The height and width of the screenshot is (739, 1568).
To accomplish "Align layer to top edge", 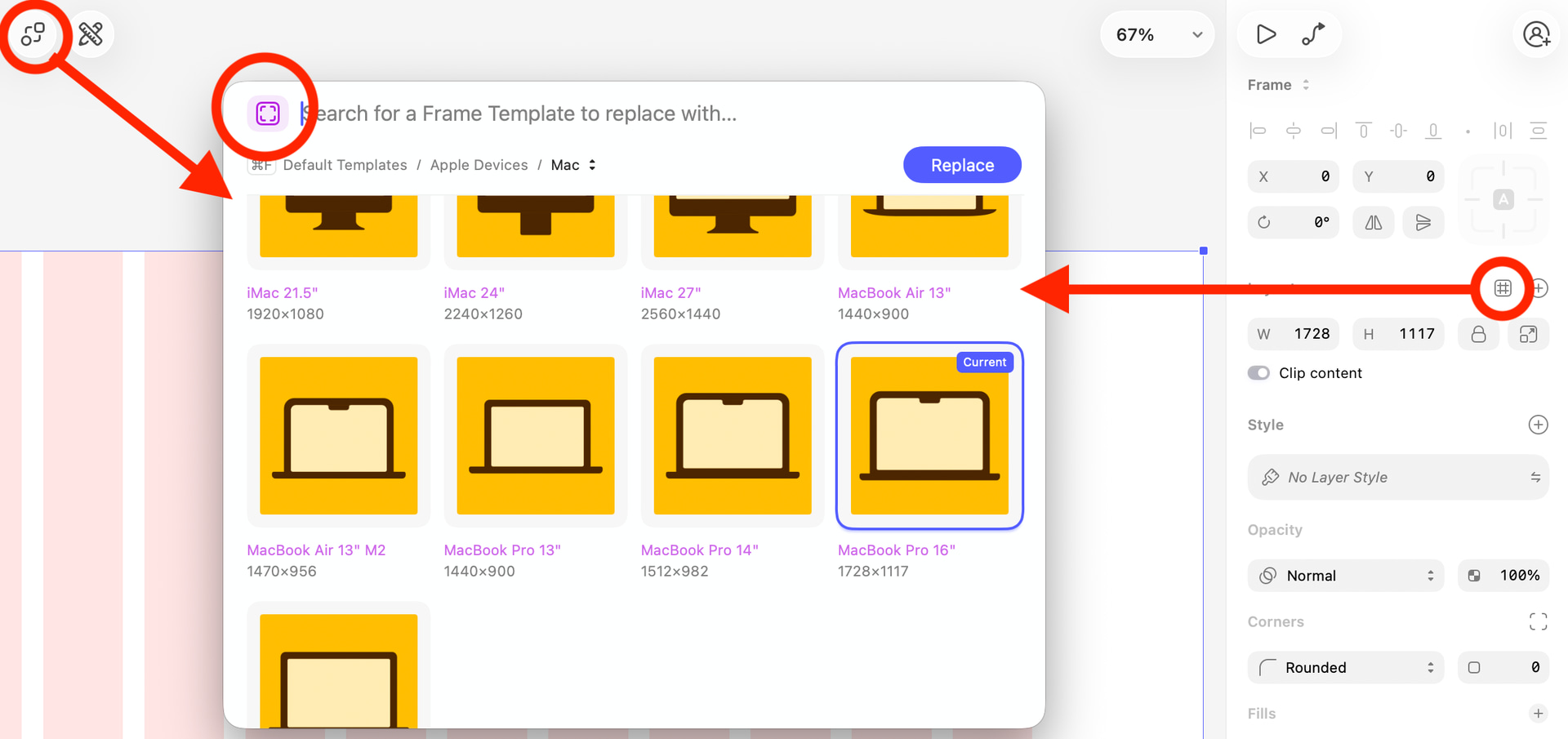I will point(1363,131).
